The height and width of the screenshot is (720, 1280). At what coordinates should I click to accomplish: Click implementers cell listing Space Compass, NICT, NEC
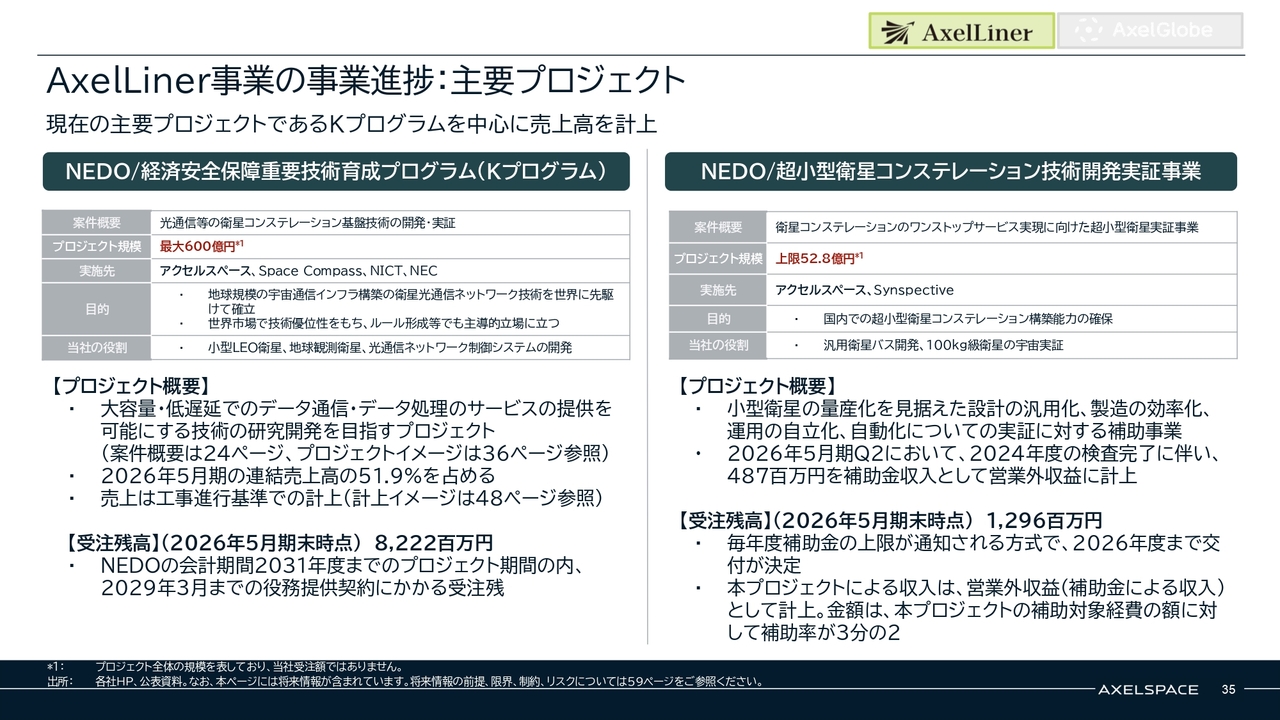pos(391,271)
